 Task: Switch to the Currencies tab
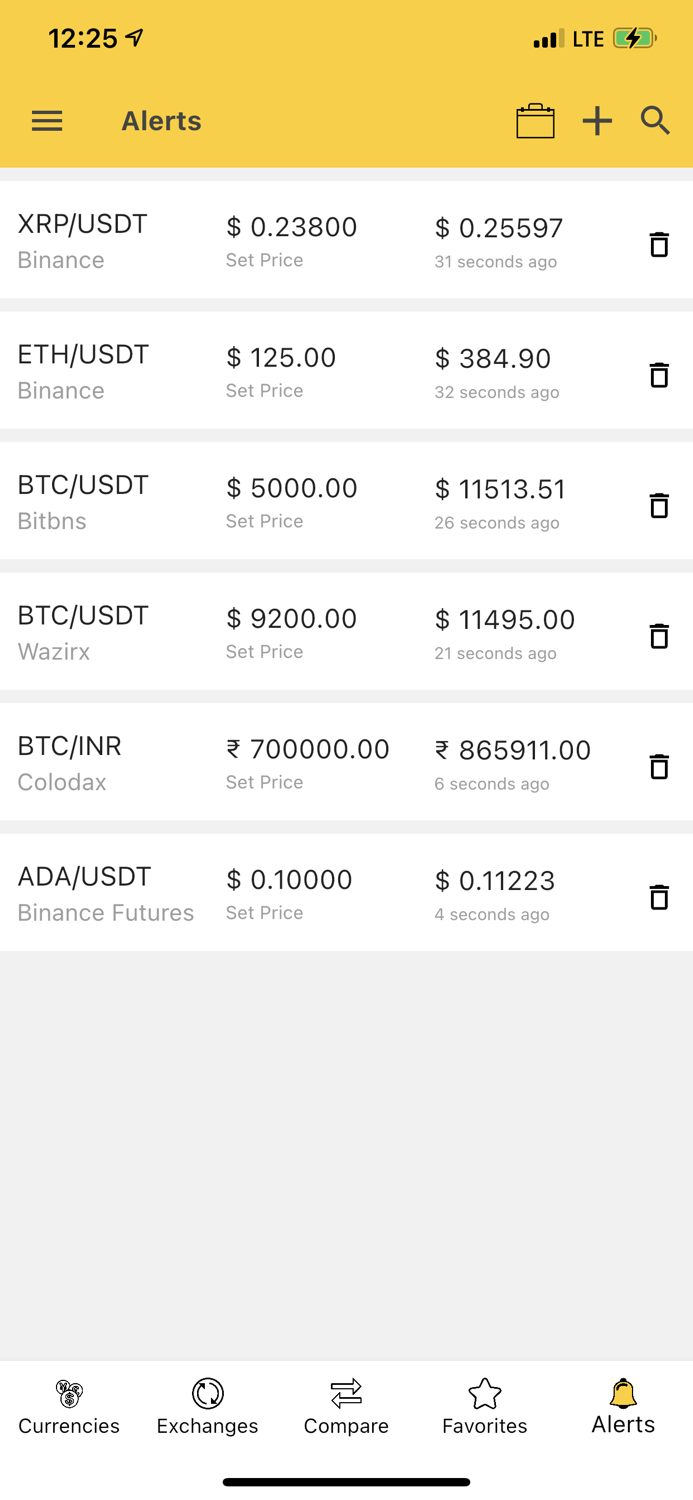click(x=68, y=1405)
